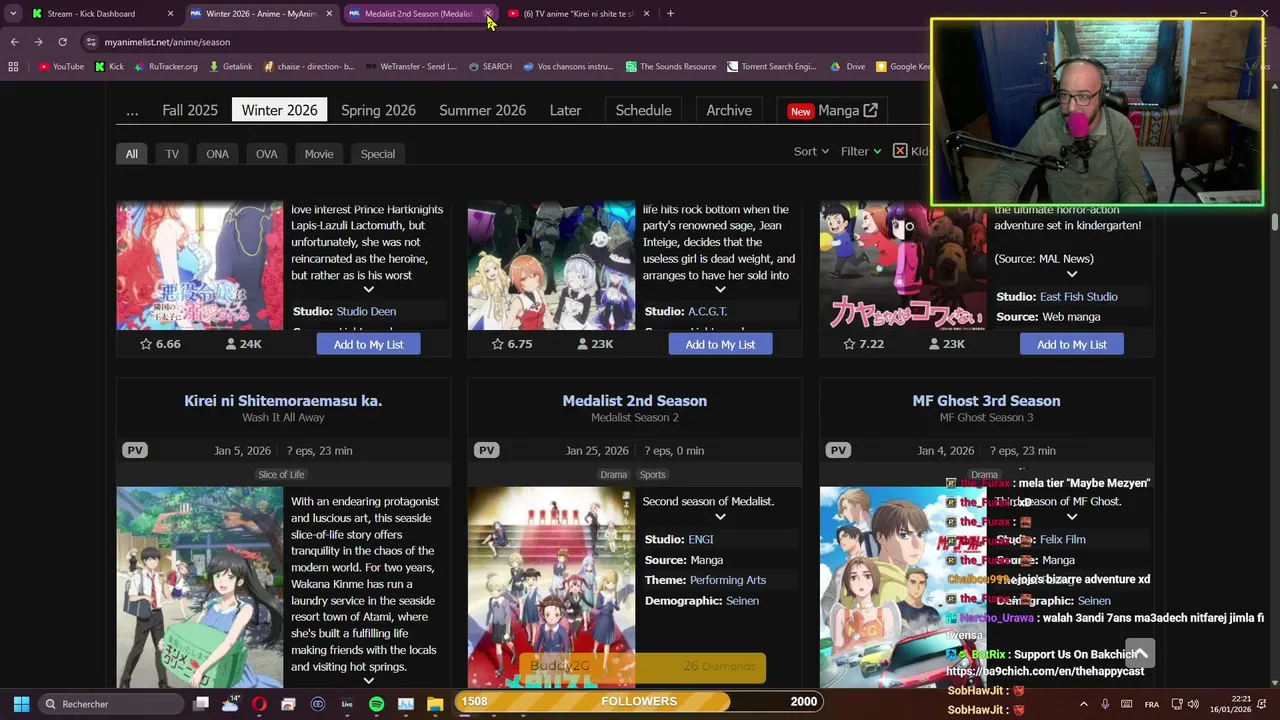Open the Archive tab
The width and height of the screenshot is (1280, 720).
click(729, 110)
